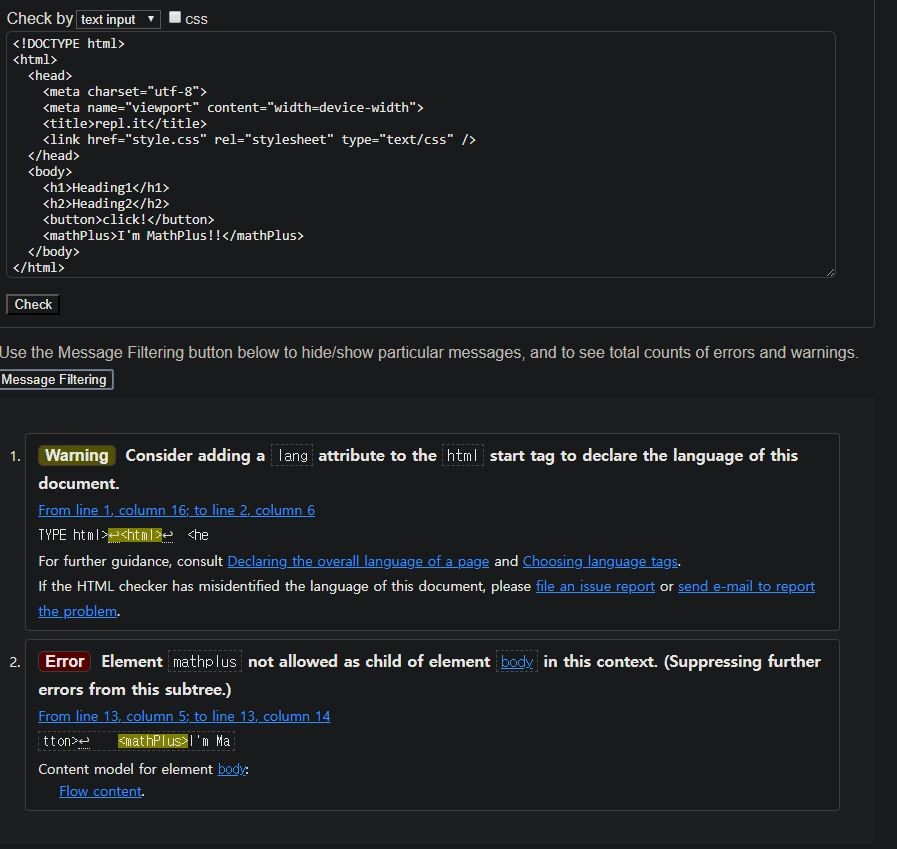This screenshot has width=897, height=849.
Task: Click highlighted '<html>' source extract
Action: [136, 535]
